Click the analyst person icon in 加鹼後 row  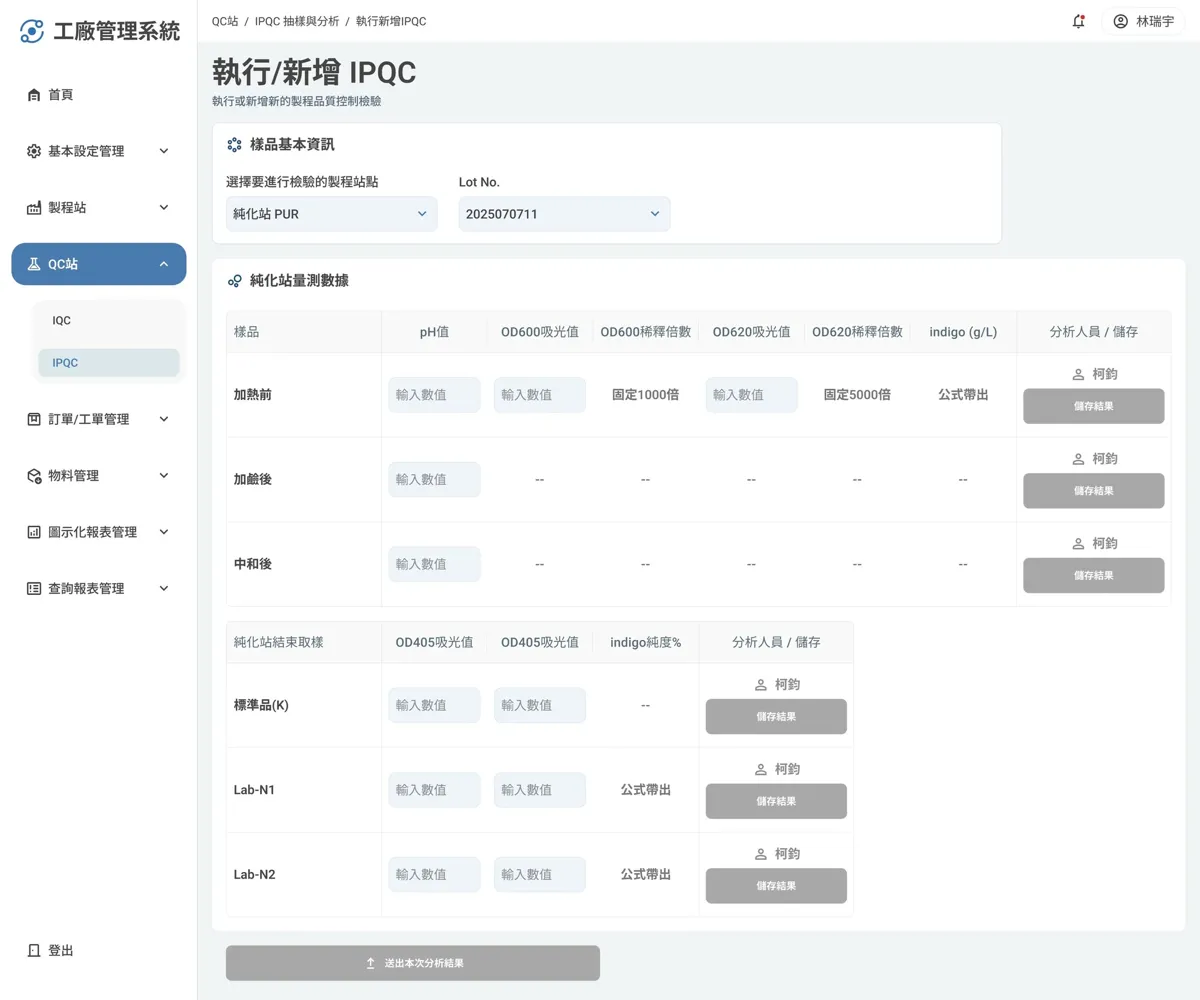[1078, 459]
